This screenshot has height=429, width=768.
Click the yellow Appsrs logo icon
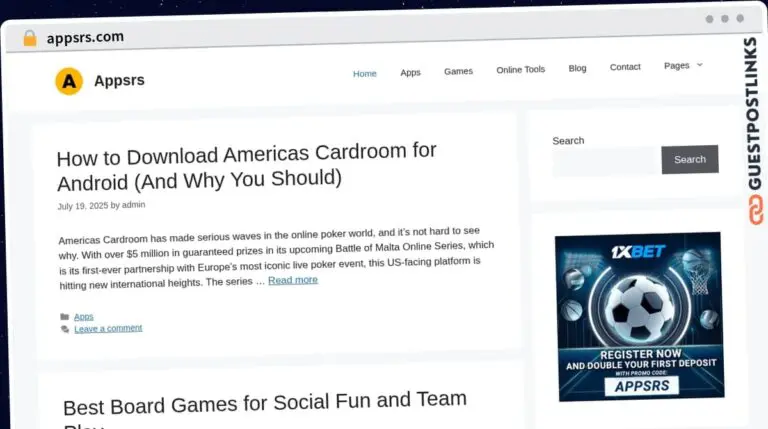[x=69, y=81]
